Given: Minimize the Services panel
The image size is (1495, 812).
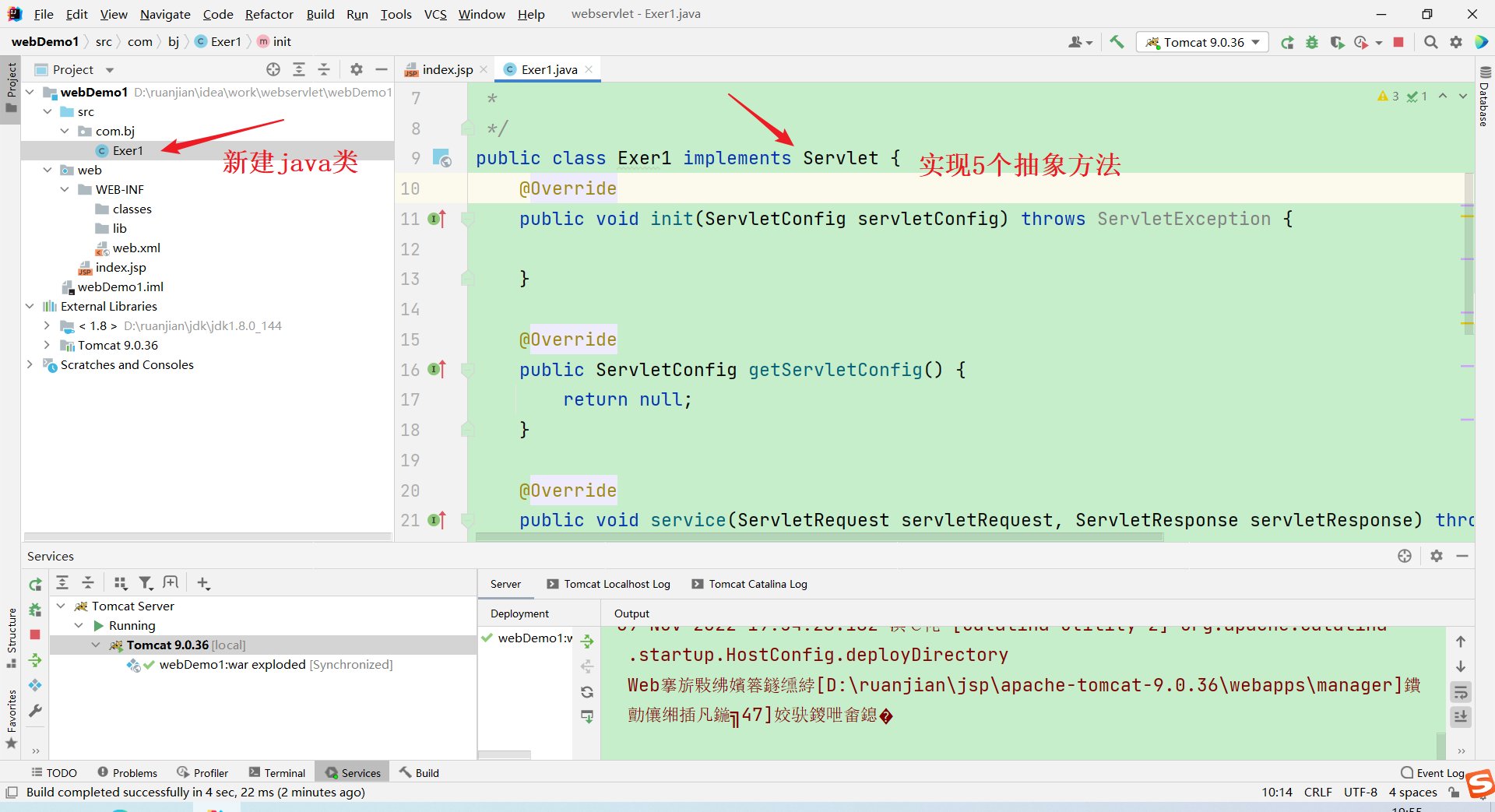Looking at the screenshot, I should tap(1462, 556).
